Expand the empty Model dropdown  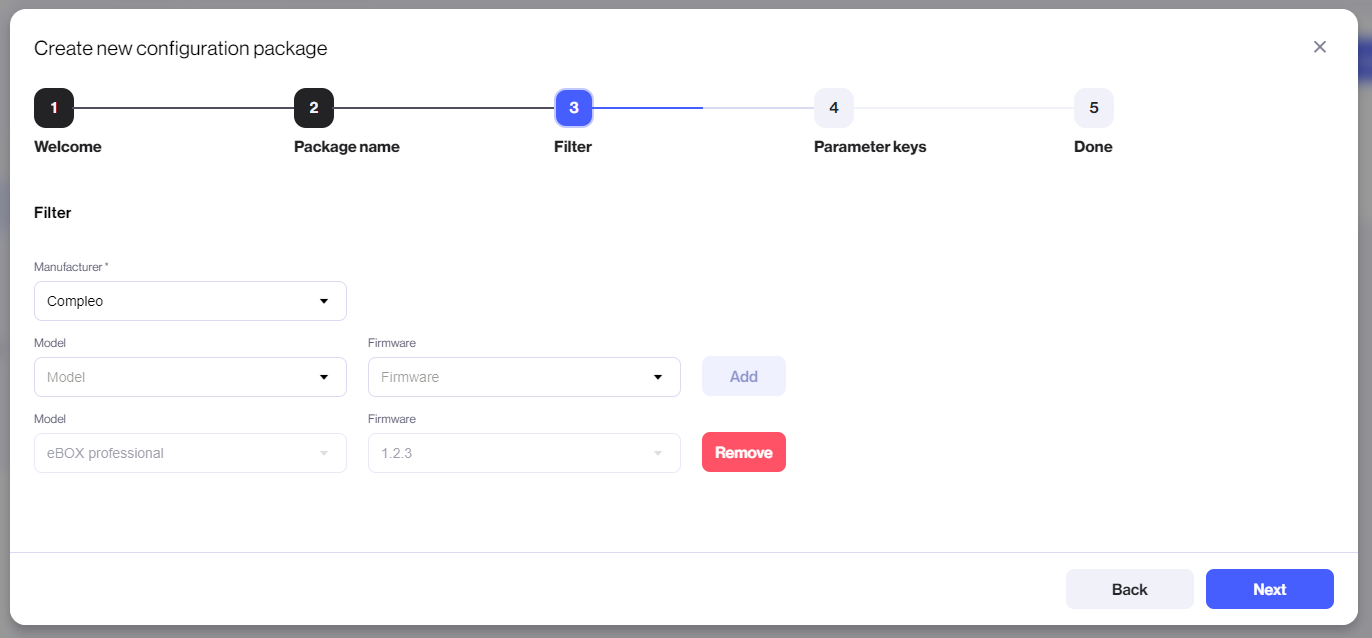pos(190,377)
